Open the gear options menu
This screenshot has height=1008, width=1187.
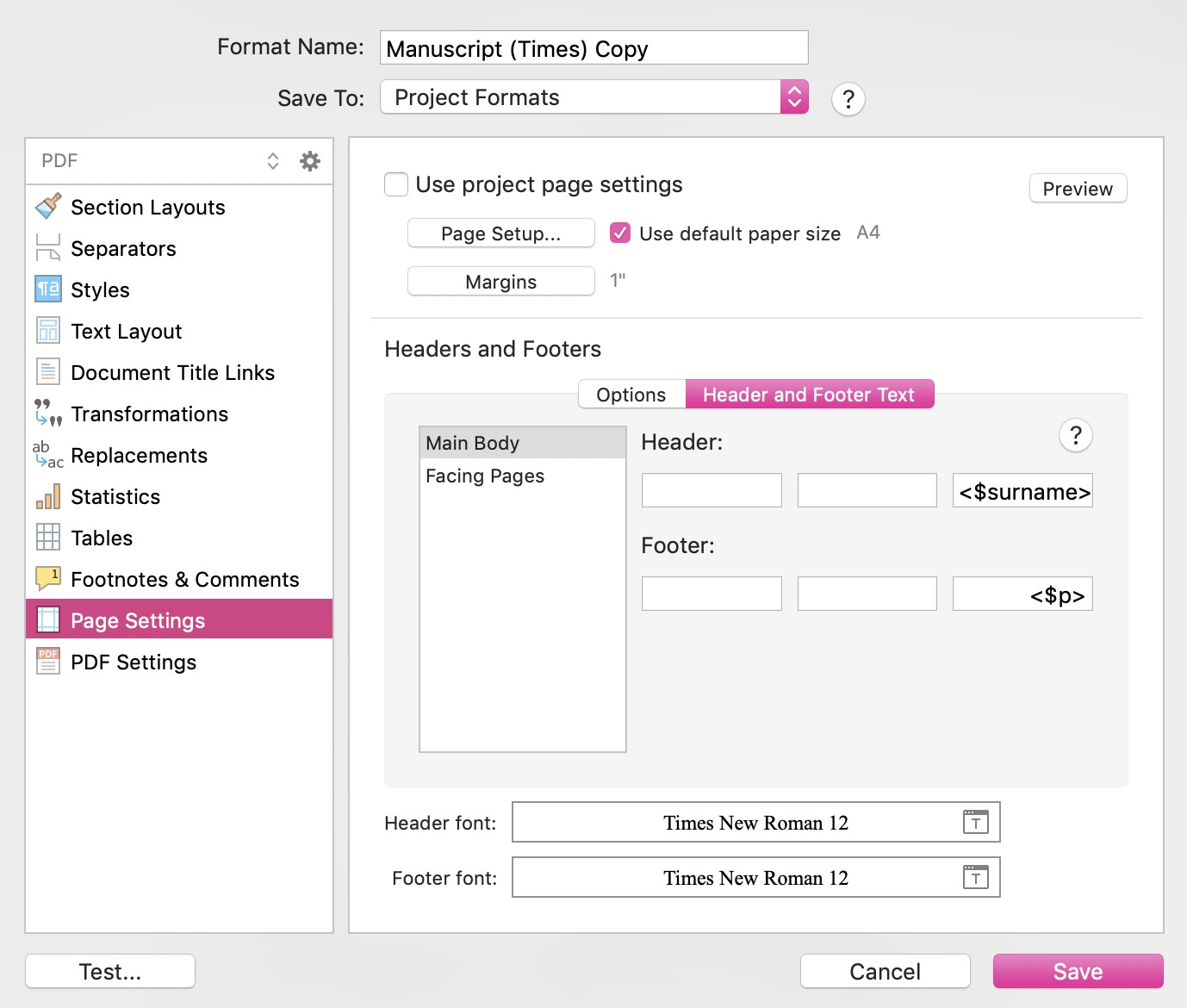[309, 161]
